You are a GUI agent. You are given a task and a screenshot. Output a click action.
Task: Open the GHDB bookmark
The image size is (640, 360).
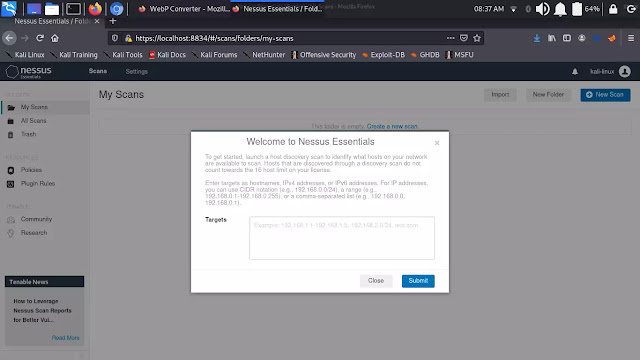[425, 55]
